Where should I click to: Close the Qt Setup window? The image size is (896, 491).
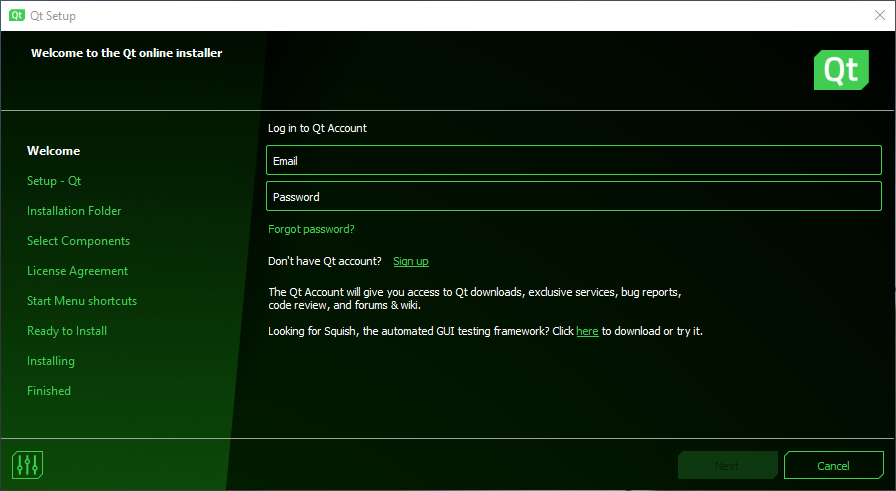pyautogui.click(x=880, y=15)
